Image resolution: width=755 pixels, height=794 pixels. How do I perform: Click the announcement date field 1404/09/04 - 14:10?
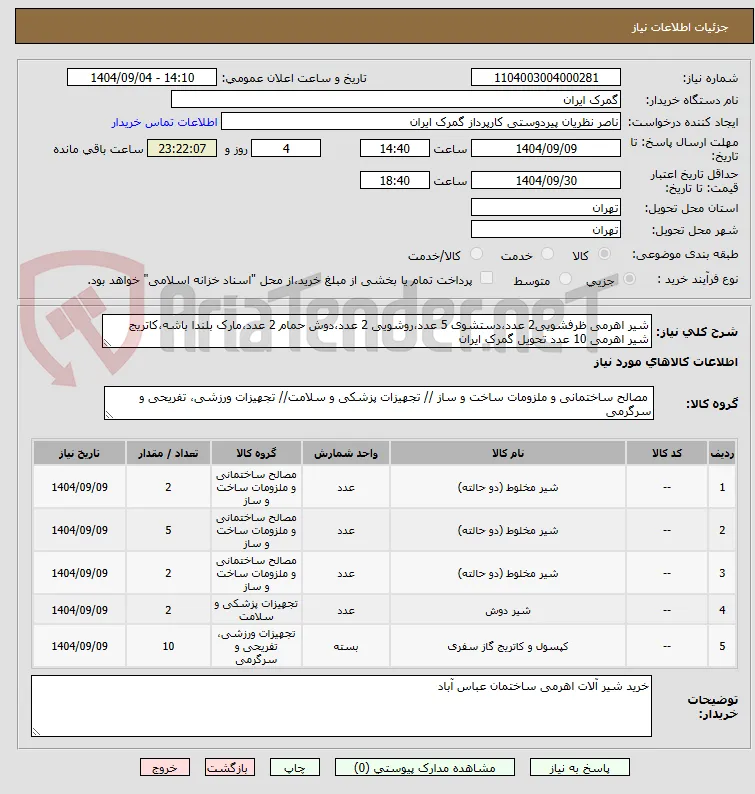142,77
